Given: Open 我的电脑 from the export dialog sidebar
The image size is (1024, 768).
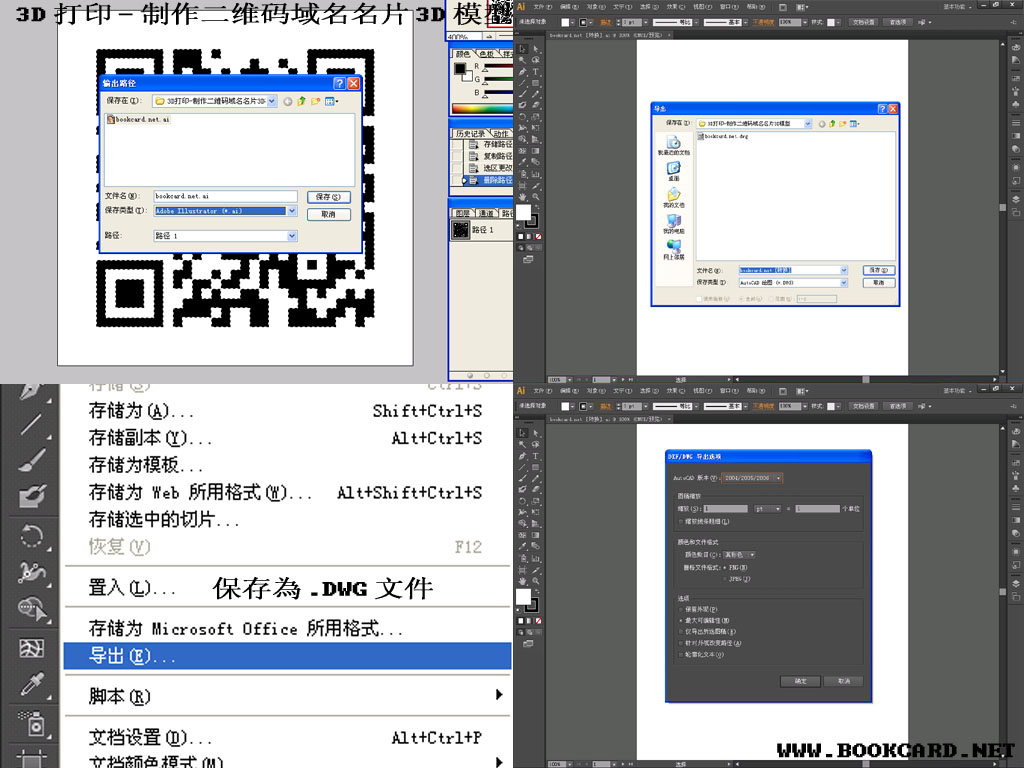Looking at the screenshot, I should tap(672, 223).
